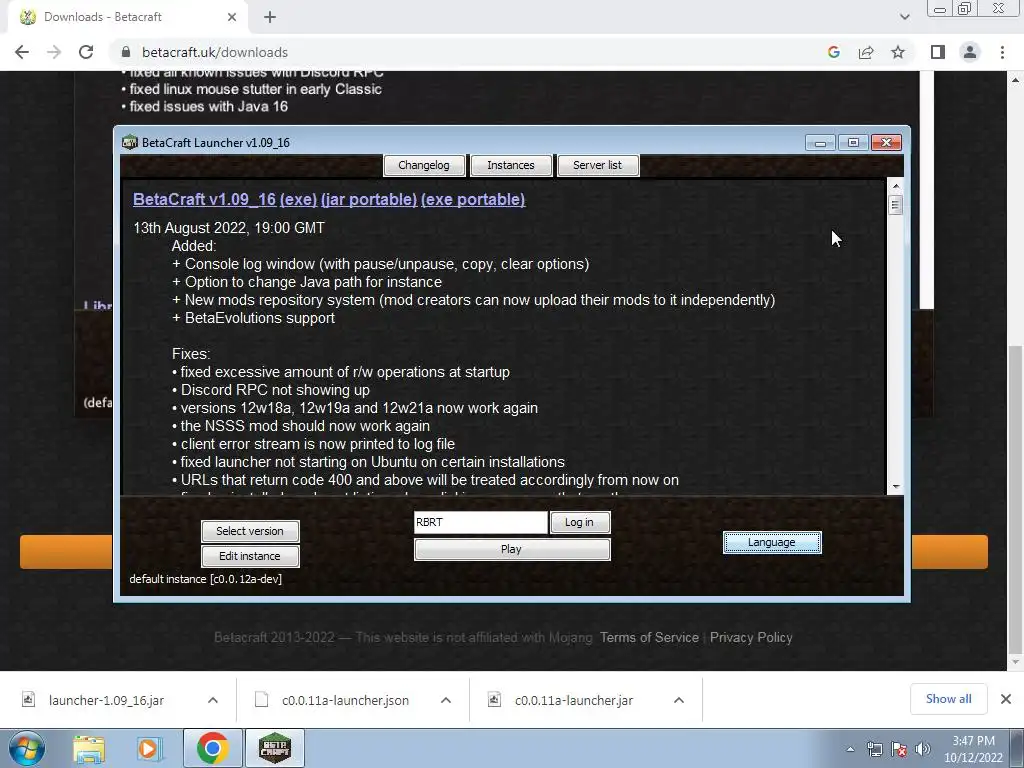Click changelog scrollbar down arrow
Image resolution: width=1024 pixels, height=768 pixels.
[896, 487]
